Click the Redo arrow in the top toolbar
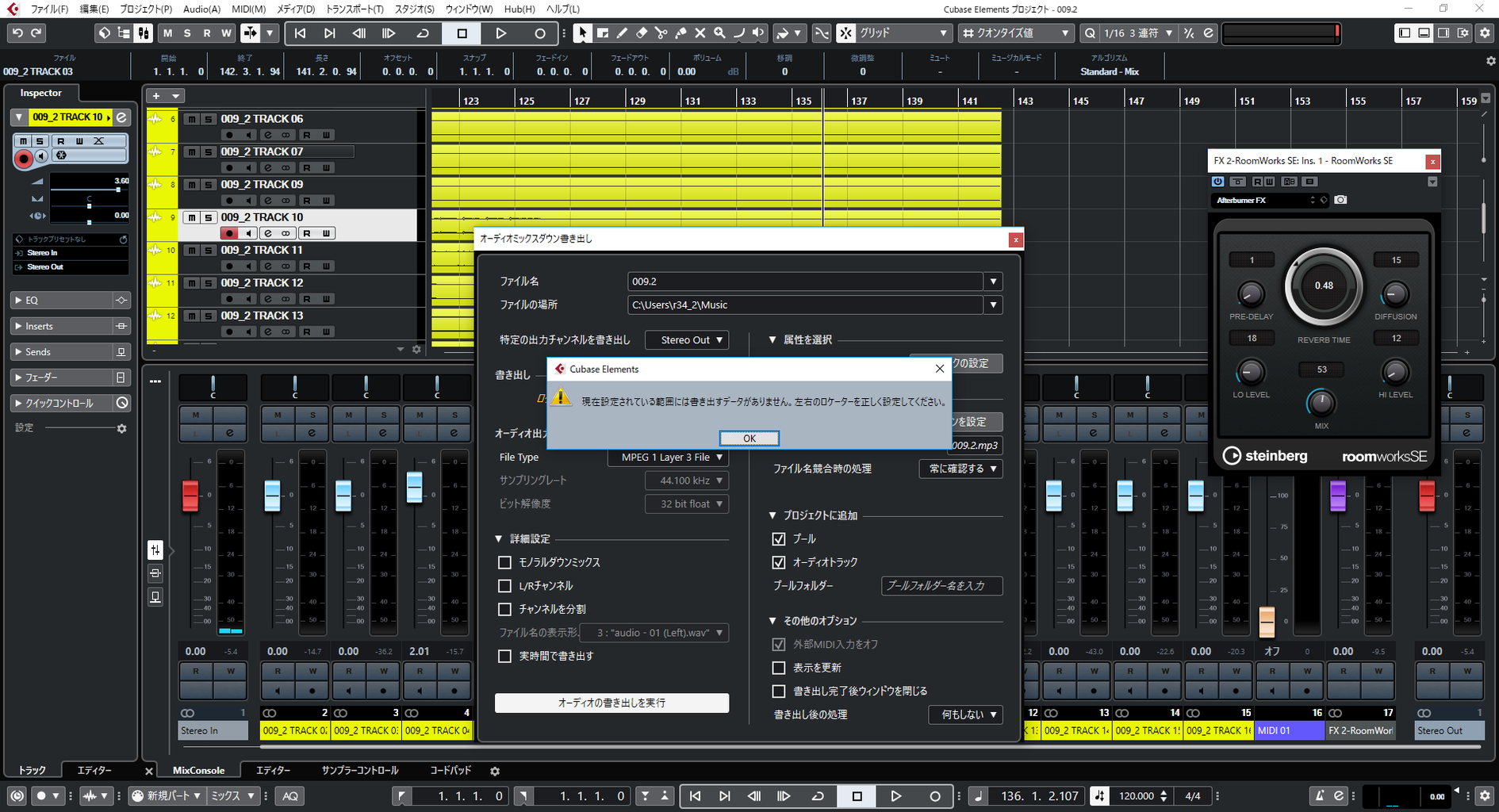The image size is (1499, 812). (36, 33)
